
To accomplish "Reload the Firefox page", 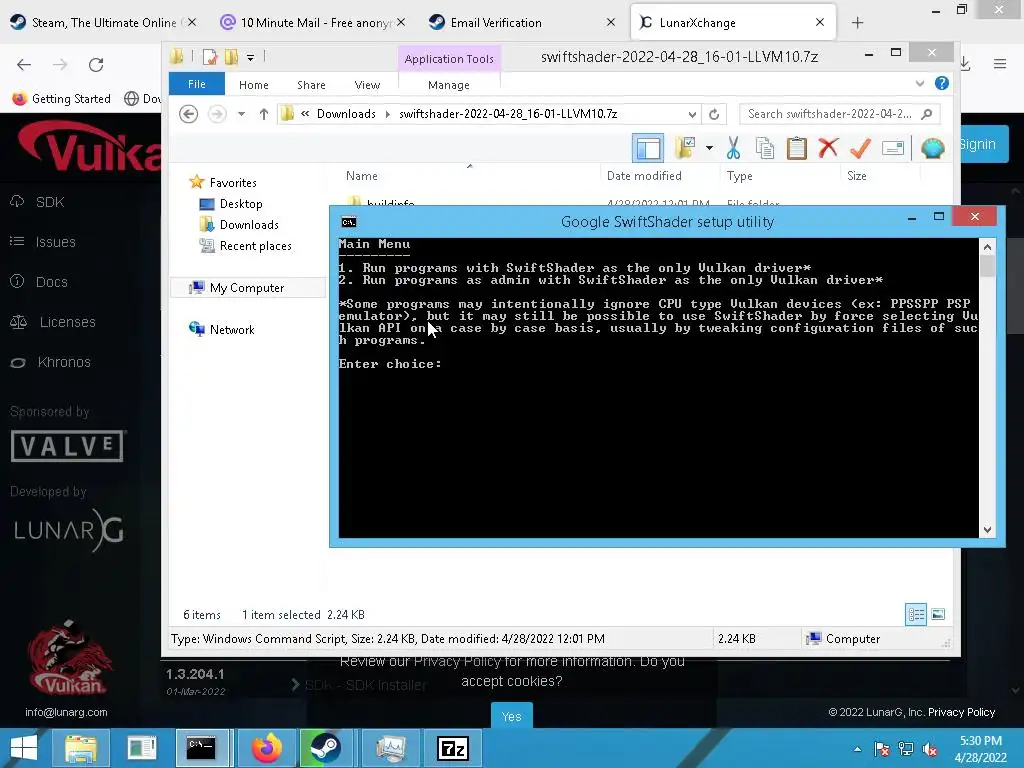I will 96,65.
